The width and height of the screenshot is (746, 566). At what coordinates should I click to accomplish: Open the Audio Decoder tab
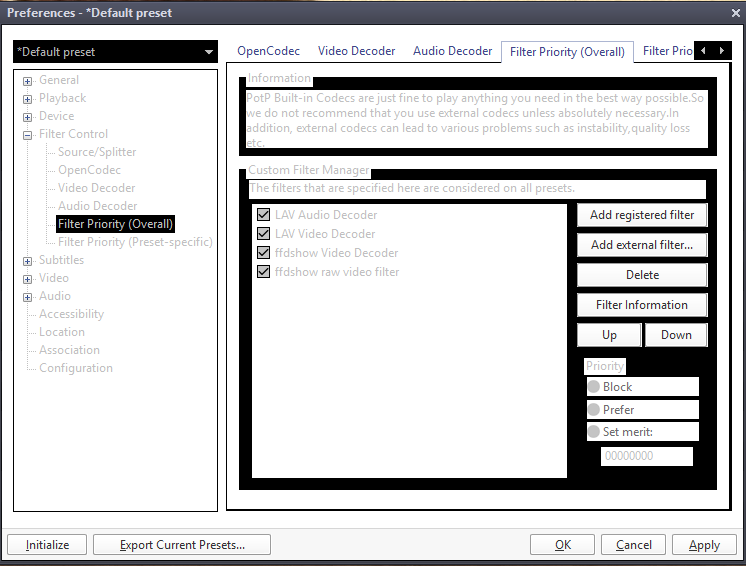453,51
